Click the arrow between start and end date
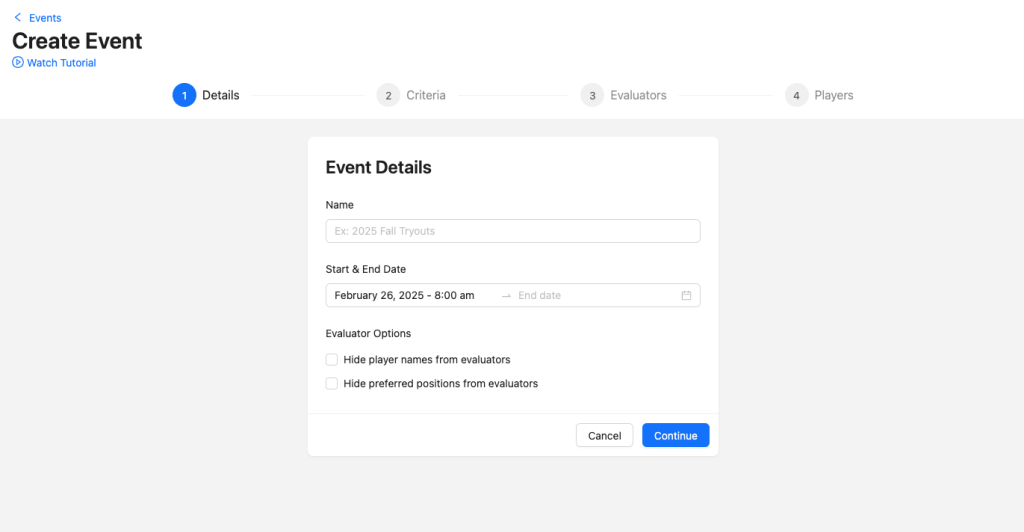This screenshot has width=1024, height=532. 506,296
